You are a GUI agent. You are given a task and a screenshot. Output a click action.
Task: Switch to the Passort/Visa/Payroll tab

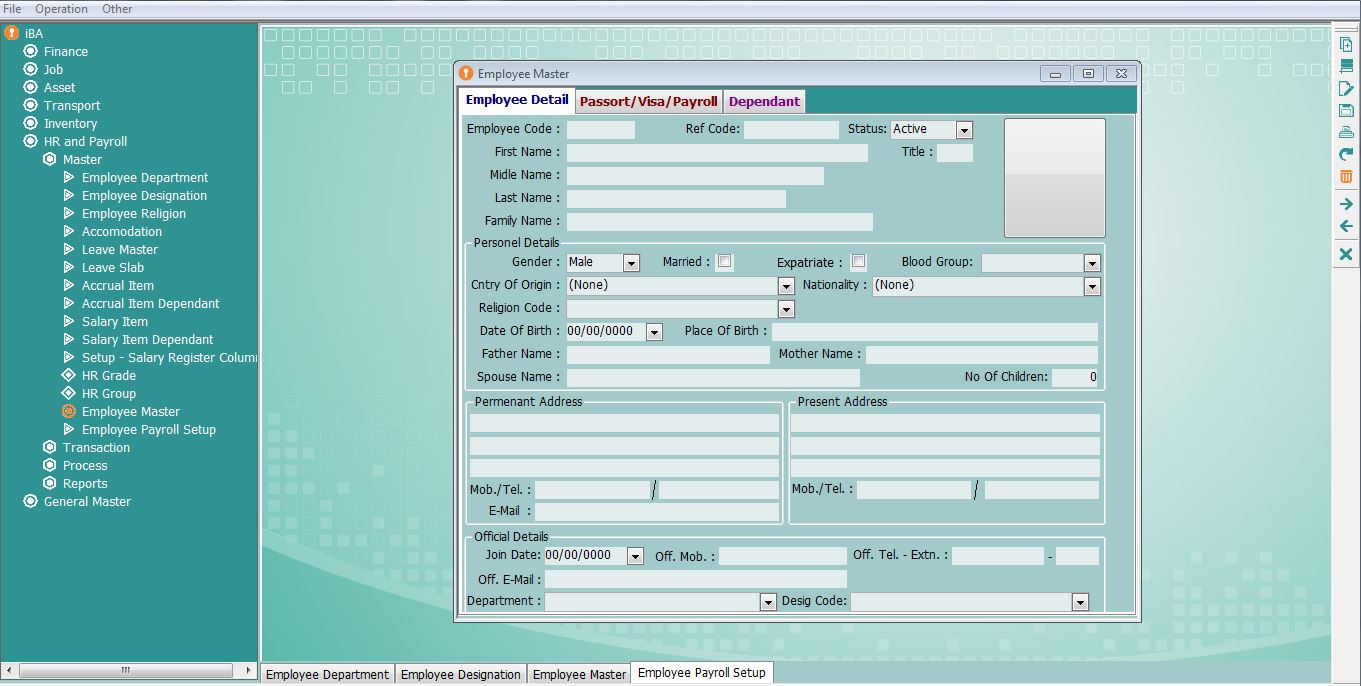pos(648,101)
